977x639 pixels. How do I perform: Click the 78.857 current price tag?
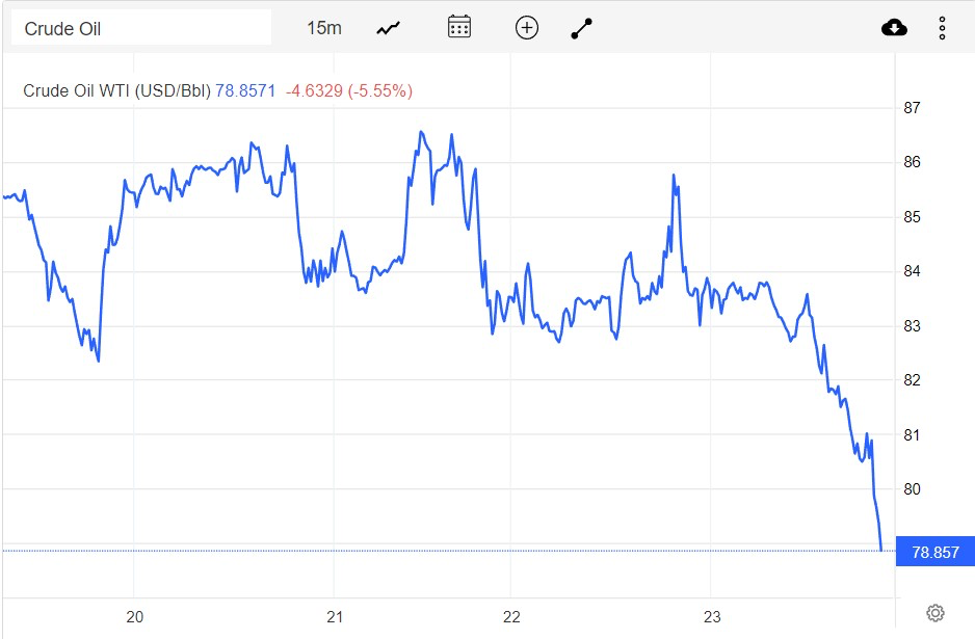935,552
